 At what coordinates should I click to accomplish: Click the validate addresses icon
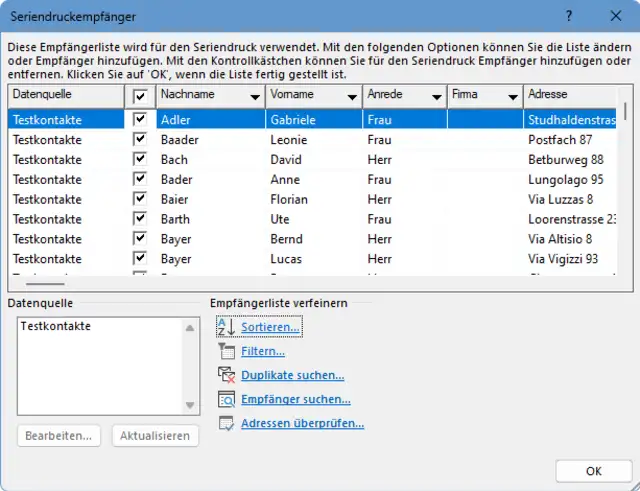tap(226, 423)
